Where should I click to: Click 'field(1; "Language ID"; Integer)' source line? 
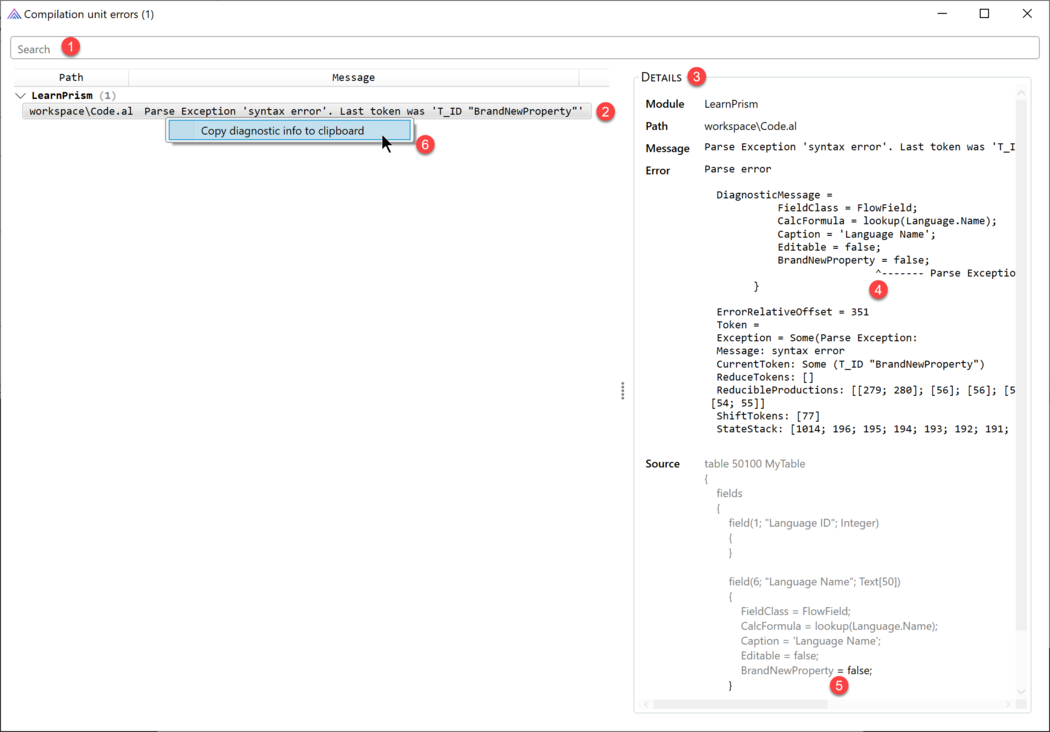coord(804,523)
